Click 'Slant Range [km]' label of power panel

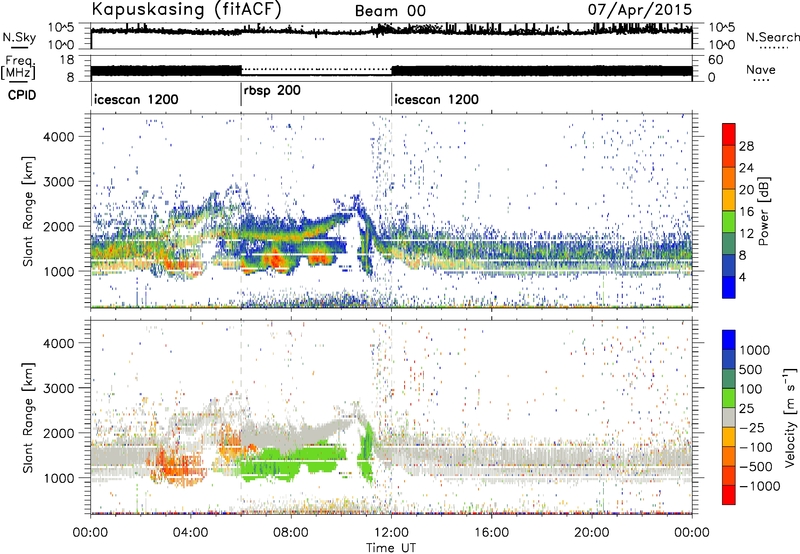28,211
